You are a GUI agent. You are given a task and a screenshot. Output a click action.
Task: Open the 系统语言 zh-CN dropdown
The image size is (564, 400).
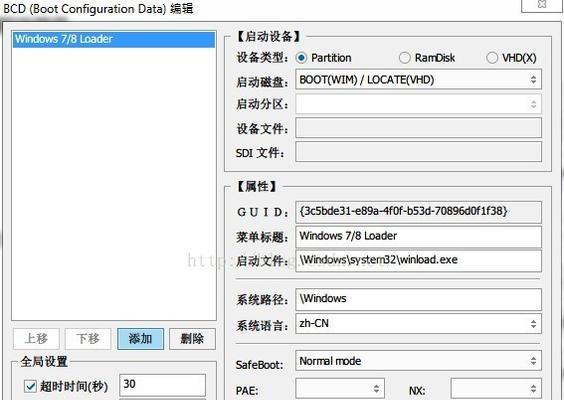point(418,323)
